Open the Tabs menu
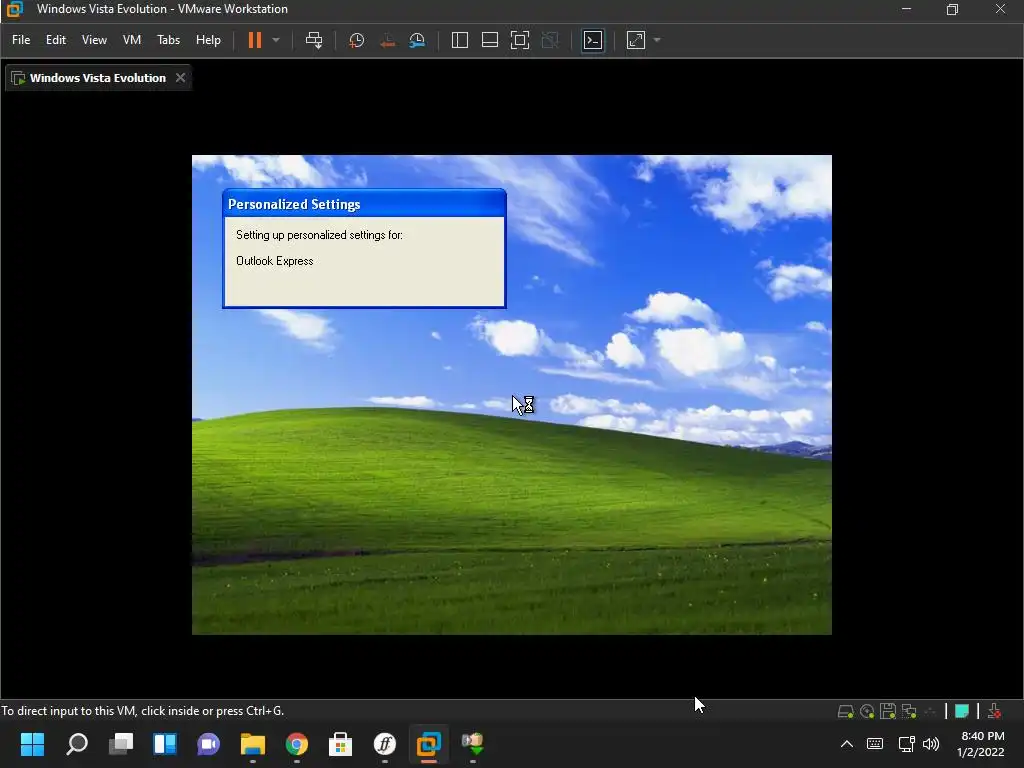1024x768 pixels. [x=168, y=40]
